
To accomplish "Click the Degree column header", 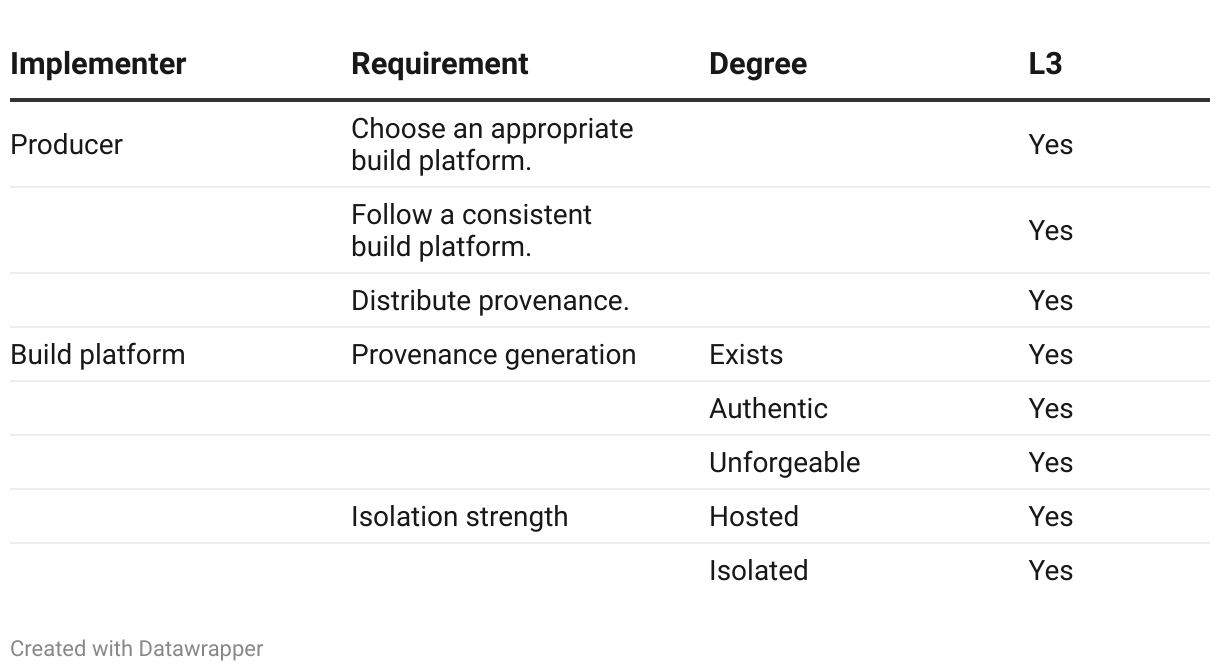I will click(x=758, y=64).
